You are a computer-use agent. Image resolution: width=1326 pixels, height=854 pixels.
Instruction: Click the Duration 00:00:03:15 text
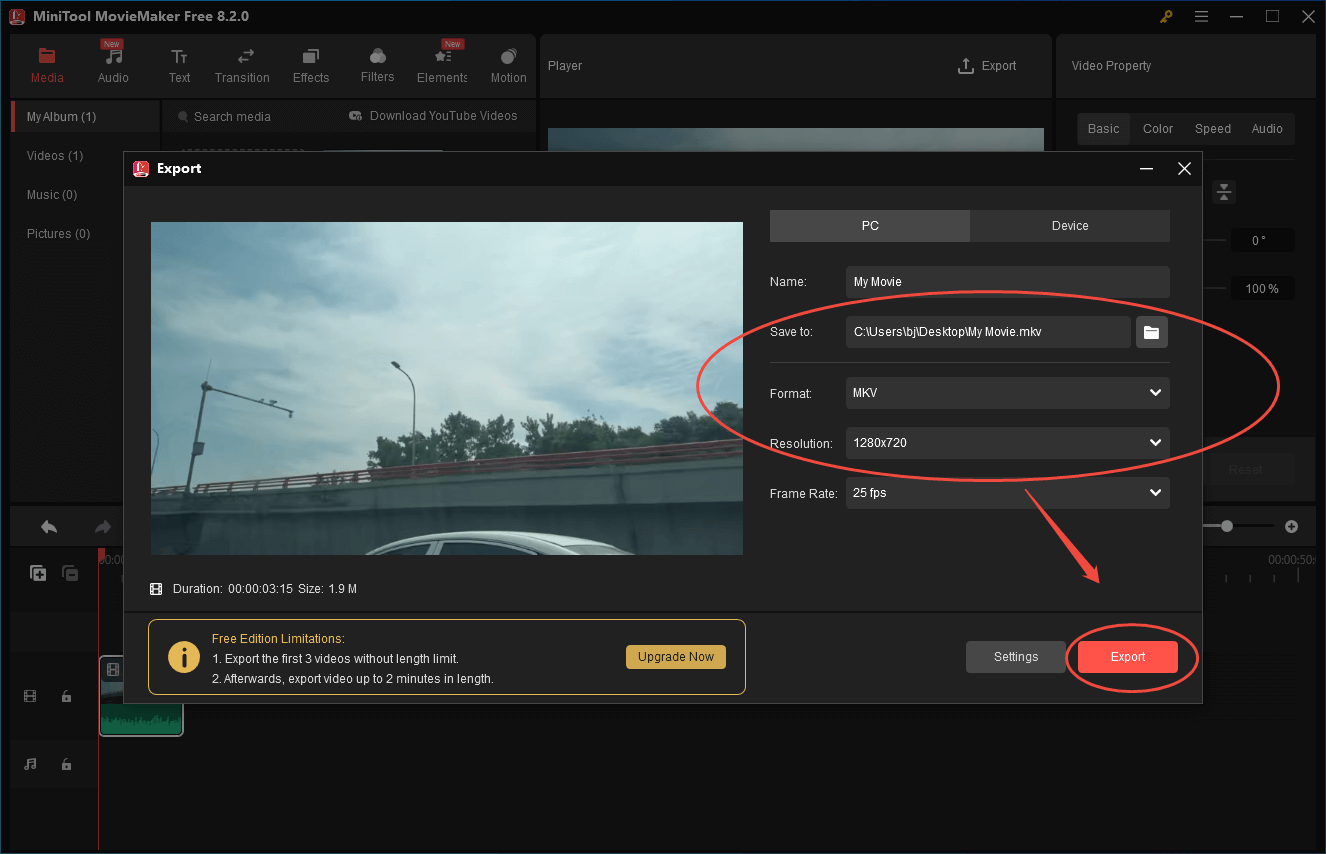[232, 589]
